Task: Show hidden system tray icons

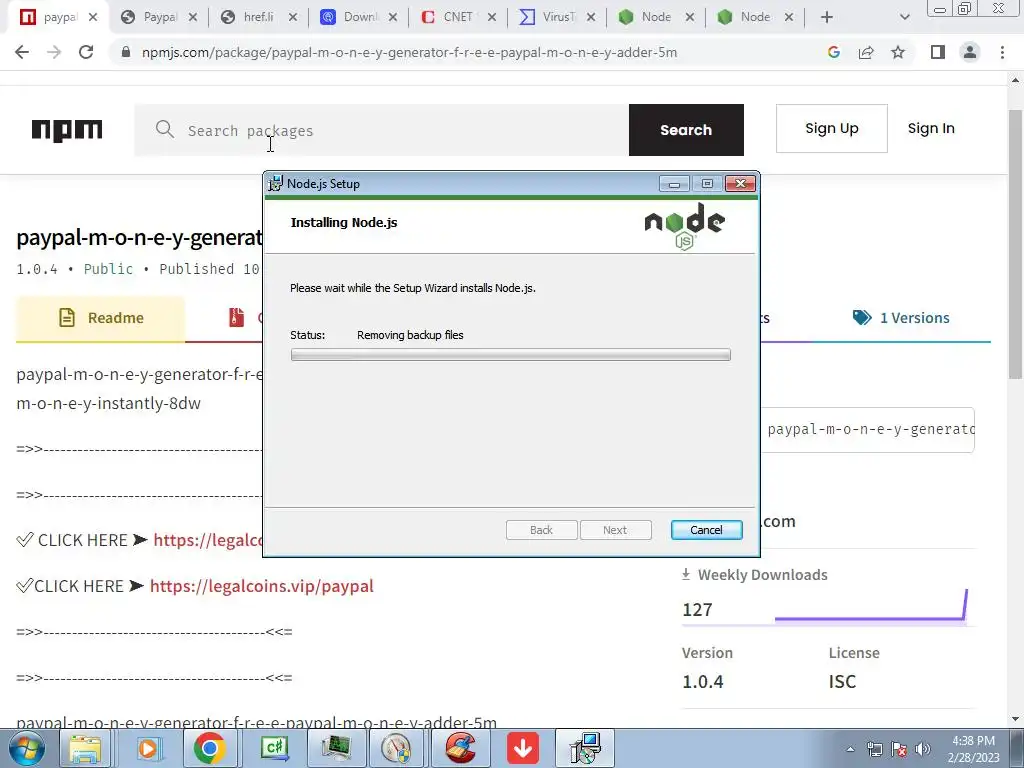Action: 850,750
